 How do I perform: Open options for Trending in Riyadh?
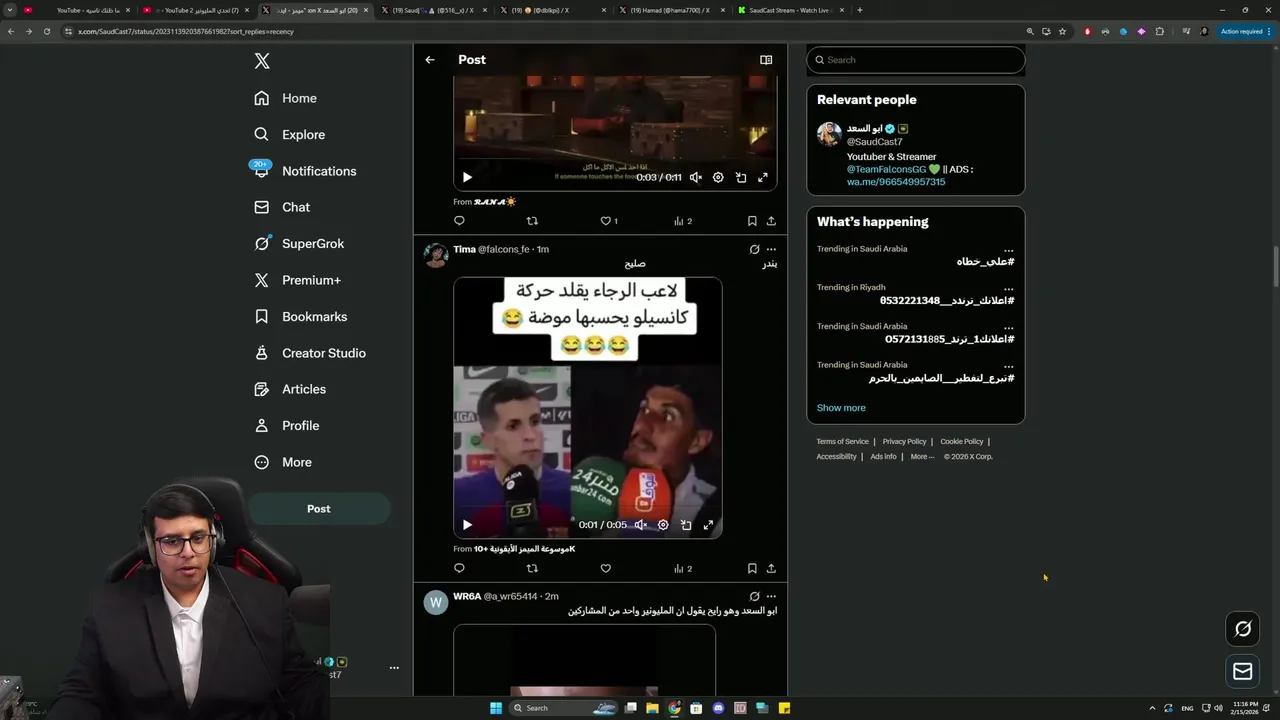click(x=1008, y=288)
